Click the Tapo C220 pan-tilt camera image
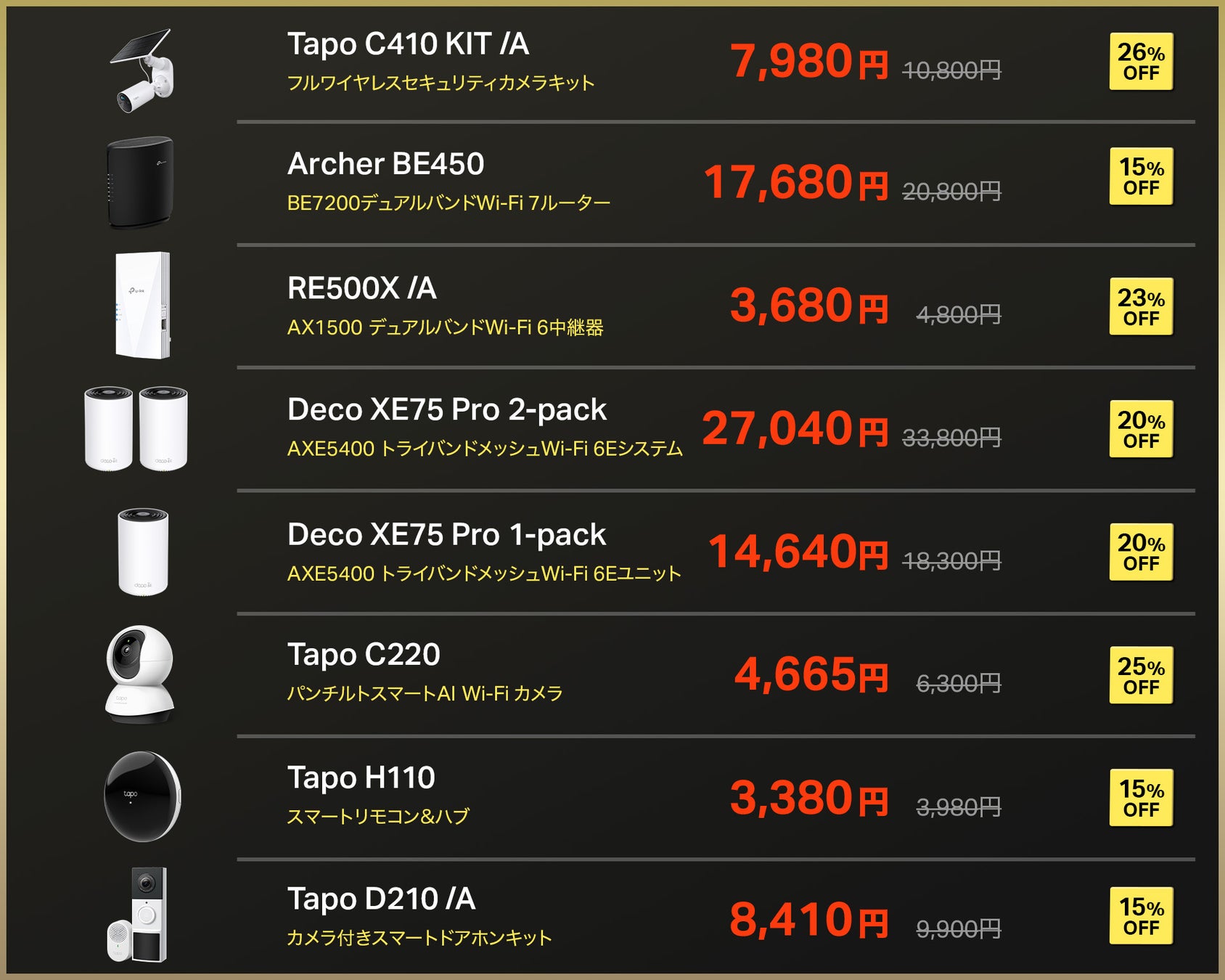Screen dimensions: 1225x980 (x=140, y=674)
